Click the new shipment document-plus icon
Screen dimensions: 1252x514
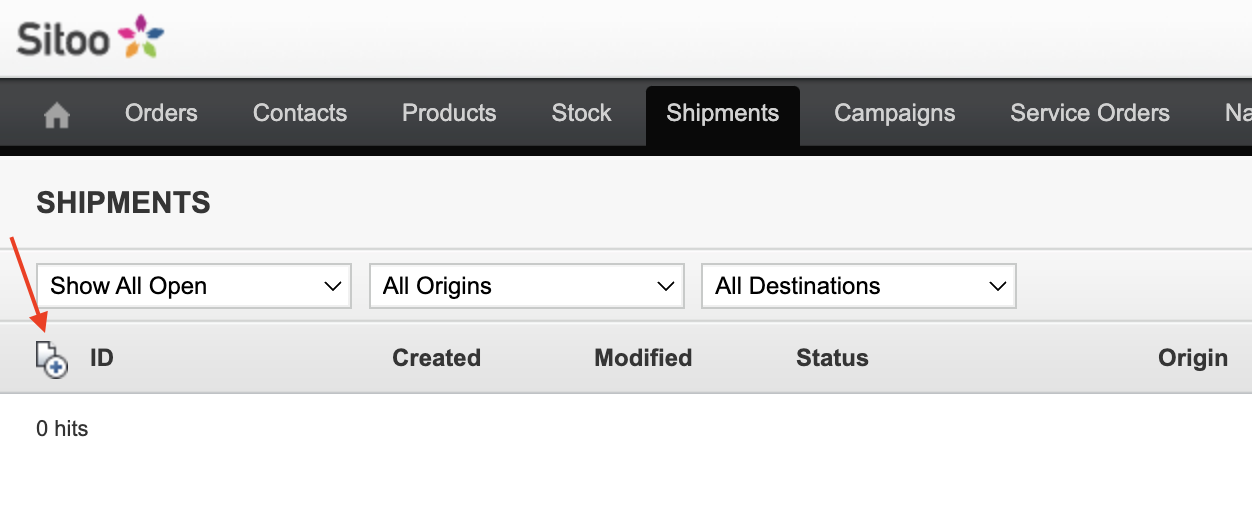pos(52,359)
